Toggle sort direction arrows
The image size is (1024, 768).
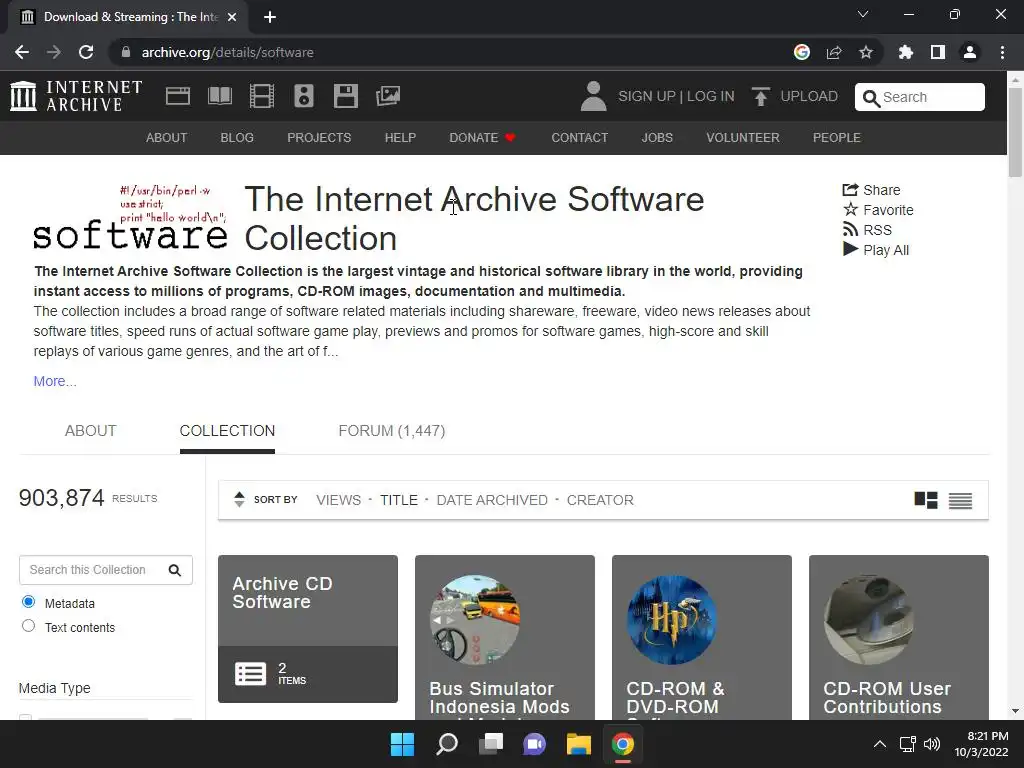click(239, 500)
